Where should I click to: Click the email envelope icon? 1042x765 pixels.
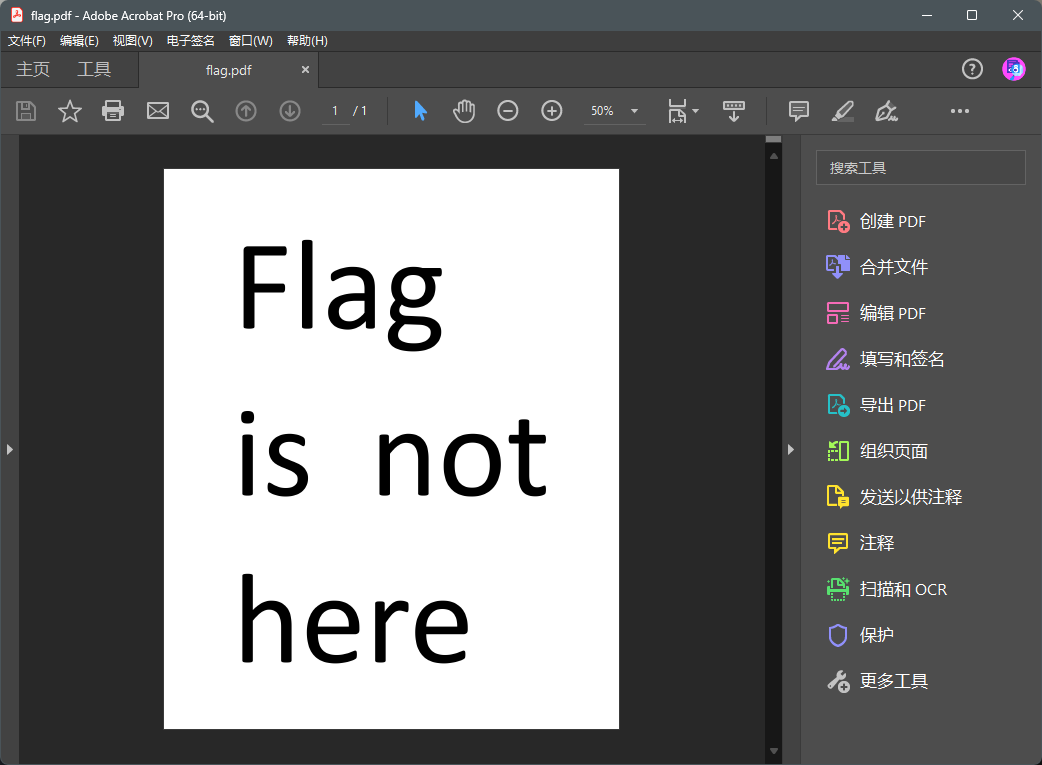158,111
